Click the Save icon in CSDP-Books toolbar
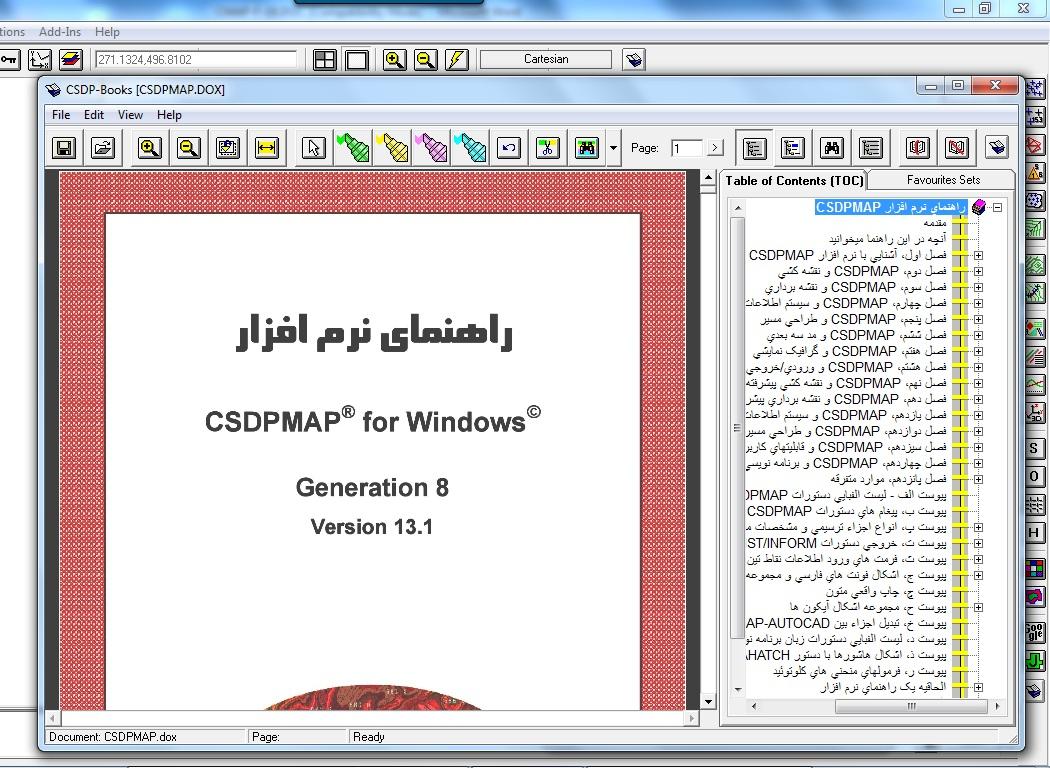 click(64, 148)
